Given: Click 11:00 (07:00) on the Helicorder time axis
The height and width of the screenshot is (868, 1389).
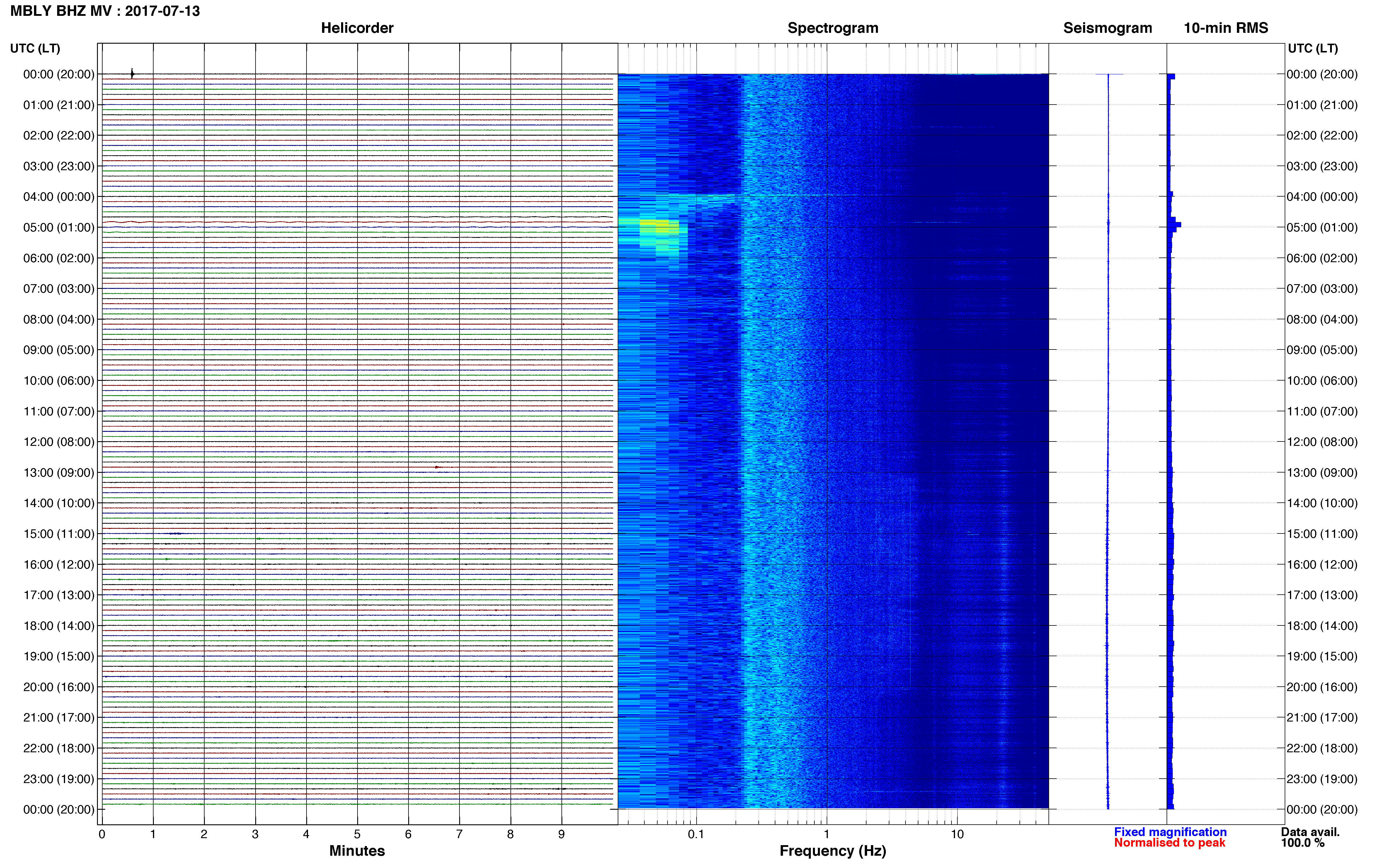Looking at the screenshot, I should tap(59, 412).
